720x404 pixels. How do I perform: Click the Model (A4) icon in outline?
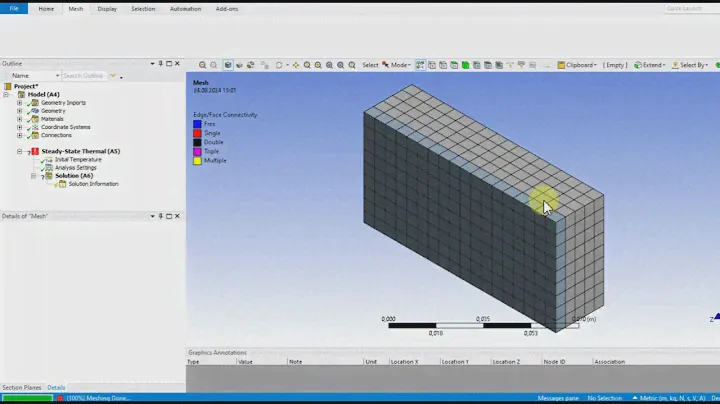click(21, 95)
